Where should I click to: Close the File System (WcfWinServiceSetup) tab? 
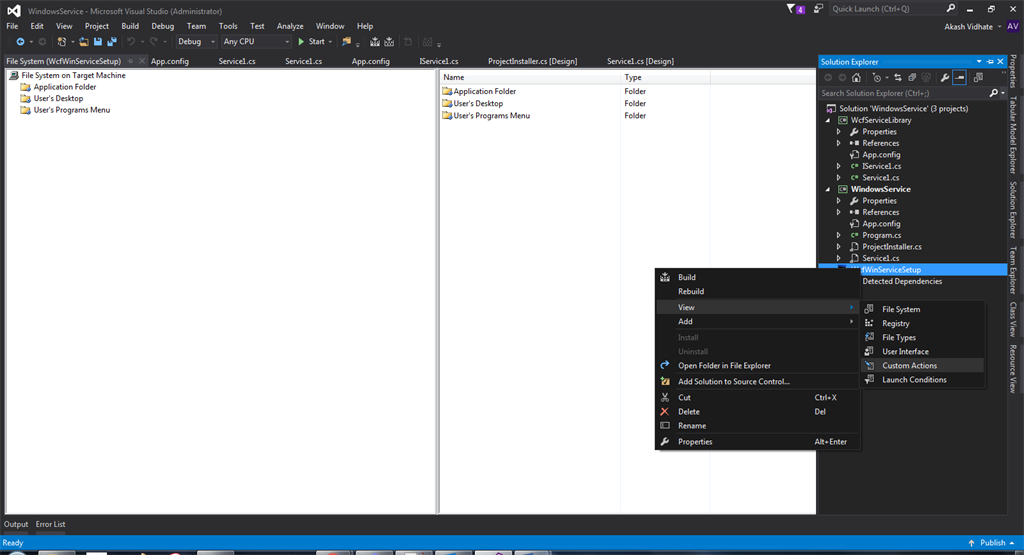(142, 61)
